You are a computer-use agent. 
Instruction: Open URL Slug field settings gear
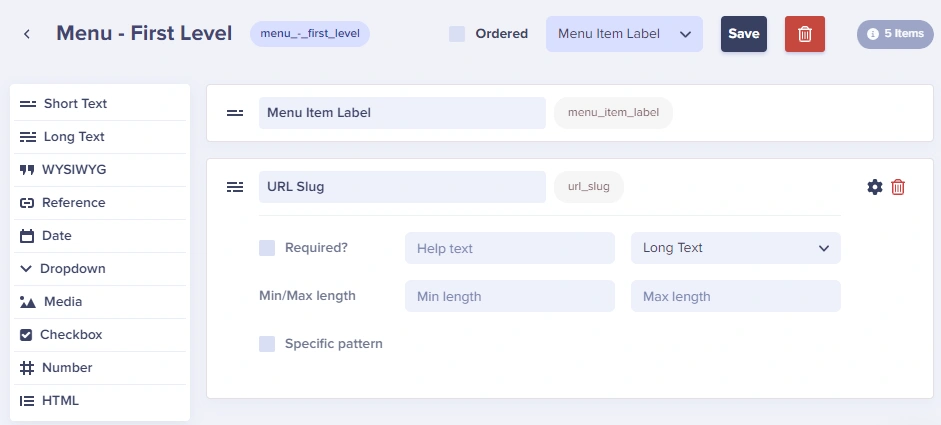[875, 187]
